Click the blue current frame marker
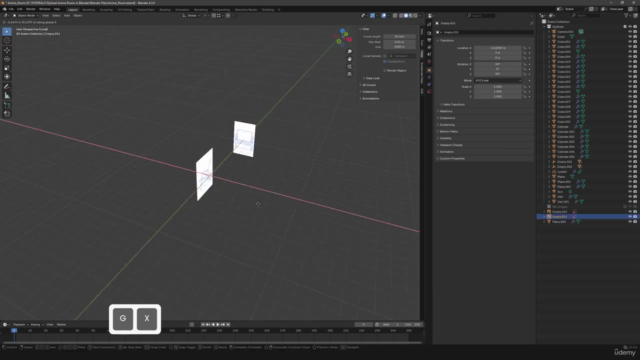640x360 pixels. point(14,330)
